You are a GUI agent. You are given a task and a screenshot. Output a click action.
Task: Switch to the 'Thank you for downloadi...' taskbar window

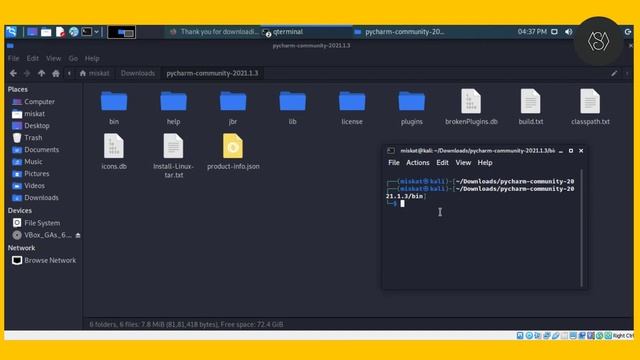pyautogui.click(x=214, y=32)
